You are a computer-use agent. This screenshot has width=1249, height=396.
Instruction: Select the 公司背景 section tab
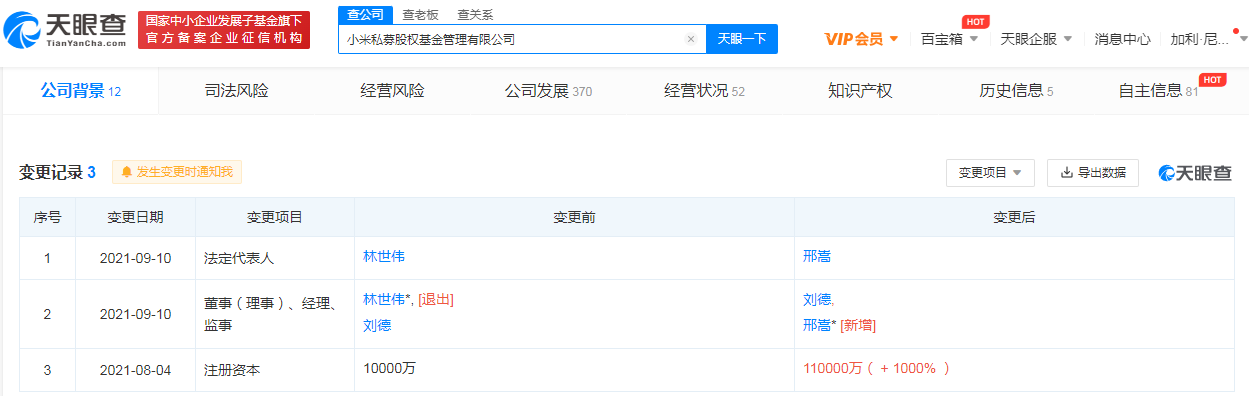point(80,91)
